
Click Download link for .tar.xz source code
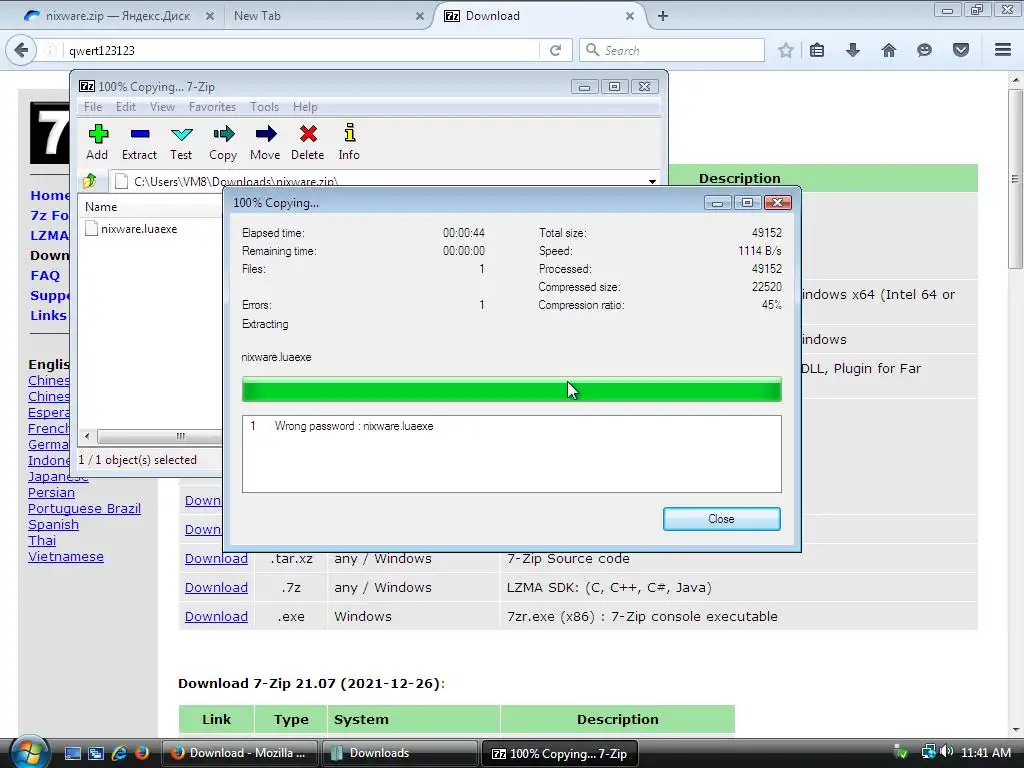pos(216,558)
